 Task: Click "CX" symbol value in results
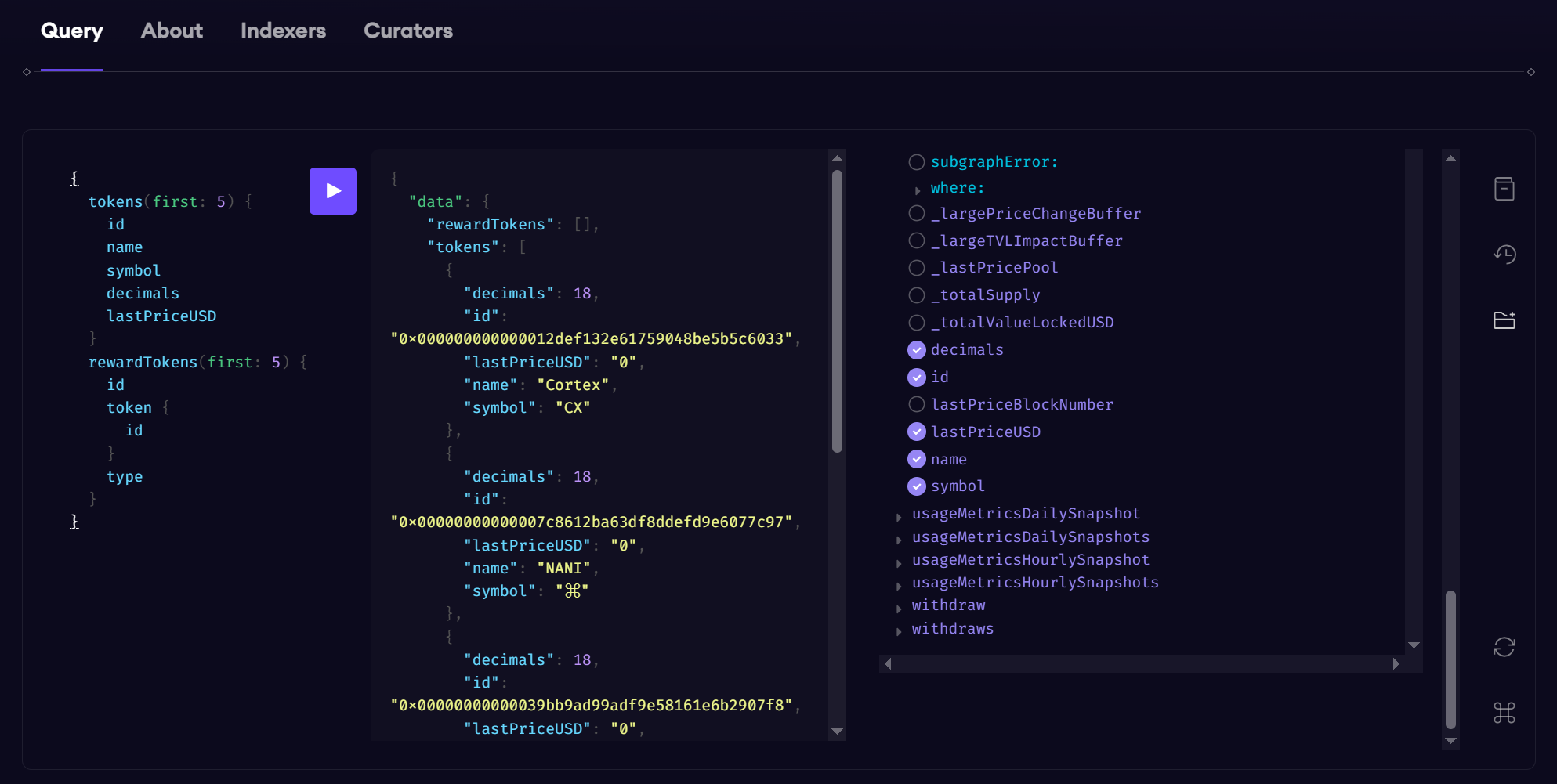(573, 407)
